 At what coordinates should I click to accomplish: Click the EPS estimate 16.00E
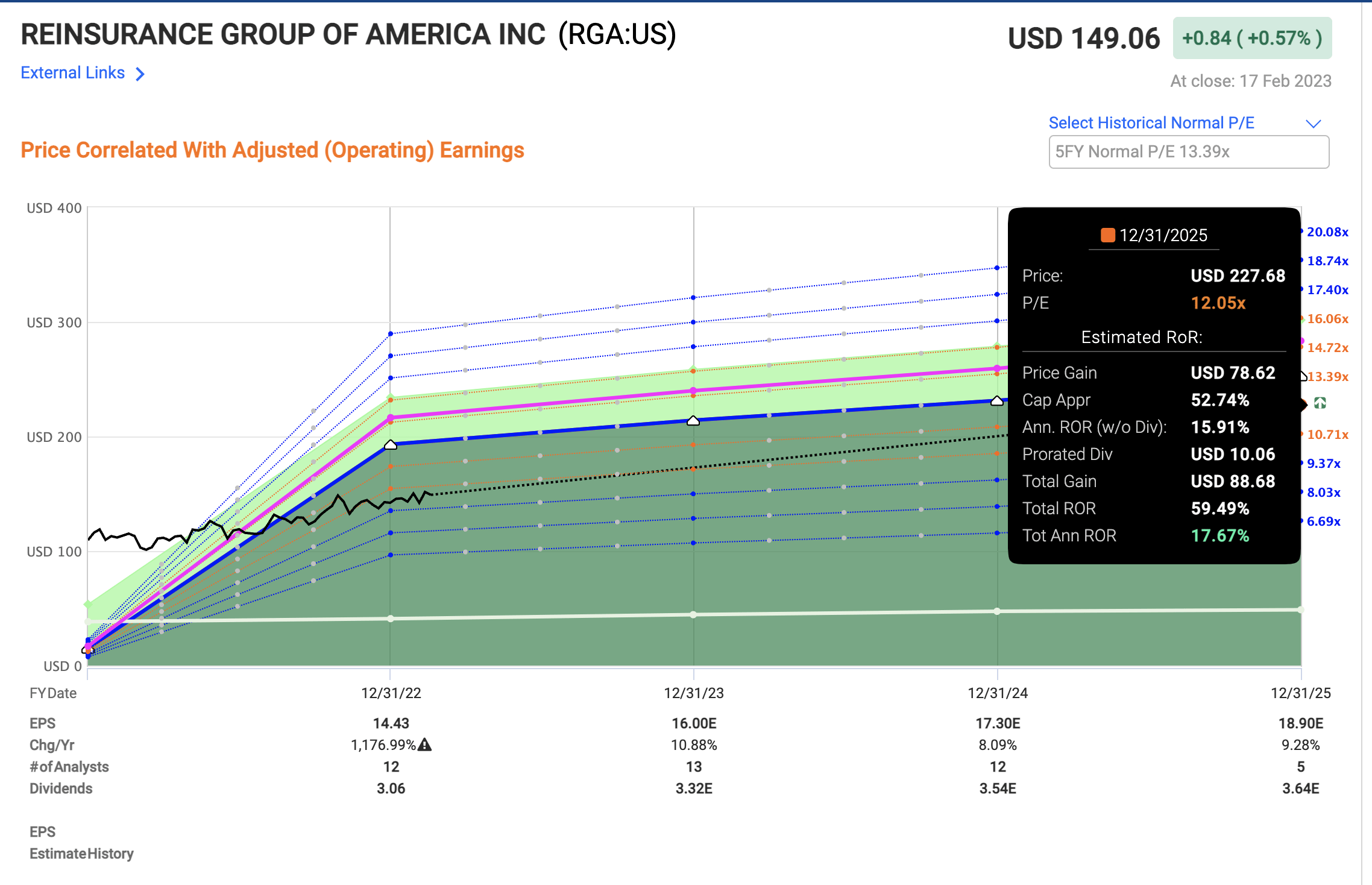[694, 723]
